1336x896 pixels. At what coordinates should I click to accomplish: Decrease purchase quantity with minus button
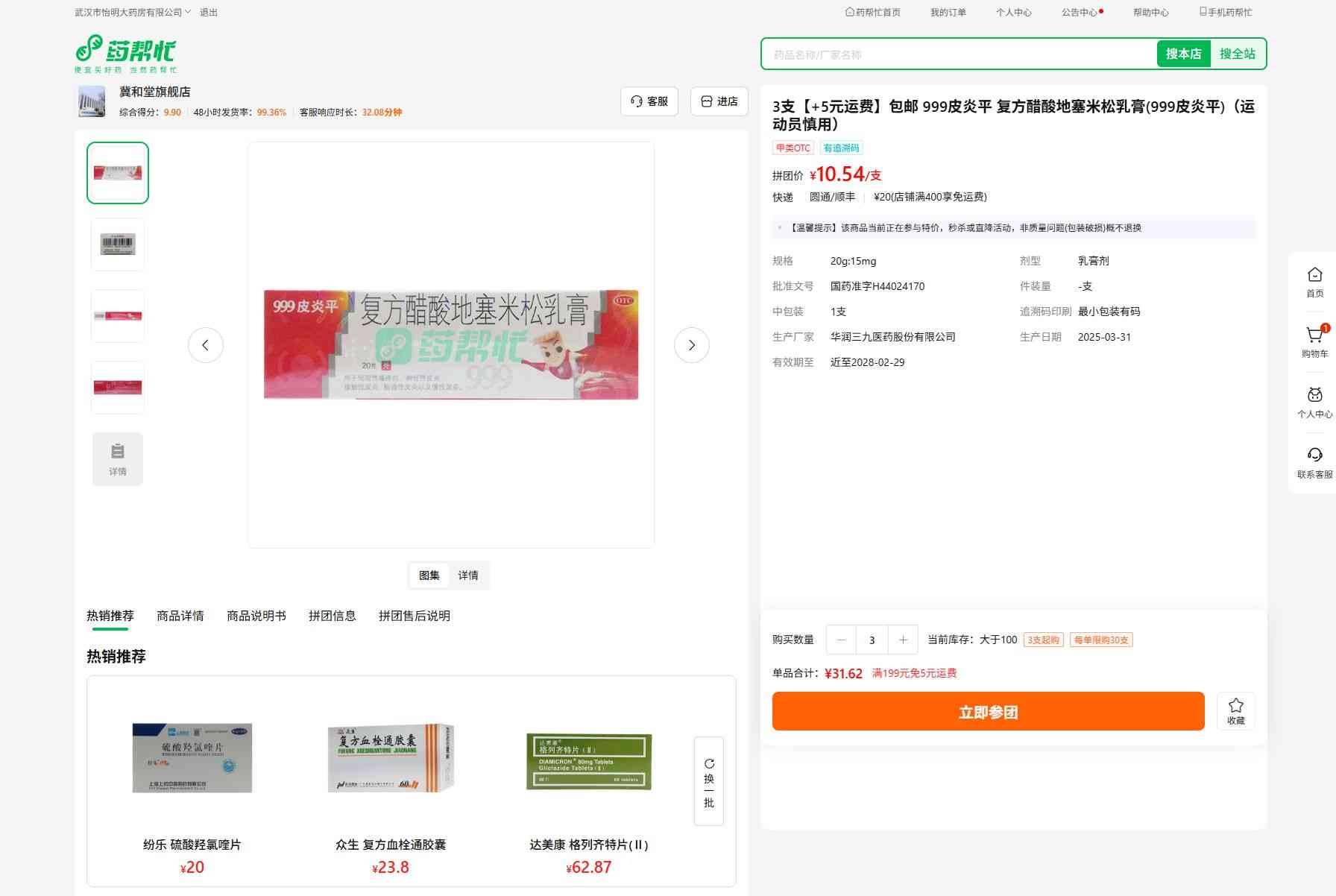click(x=842, y=640)
